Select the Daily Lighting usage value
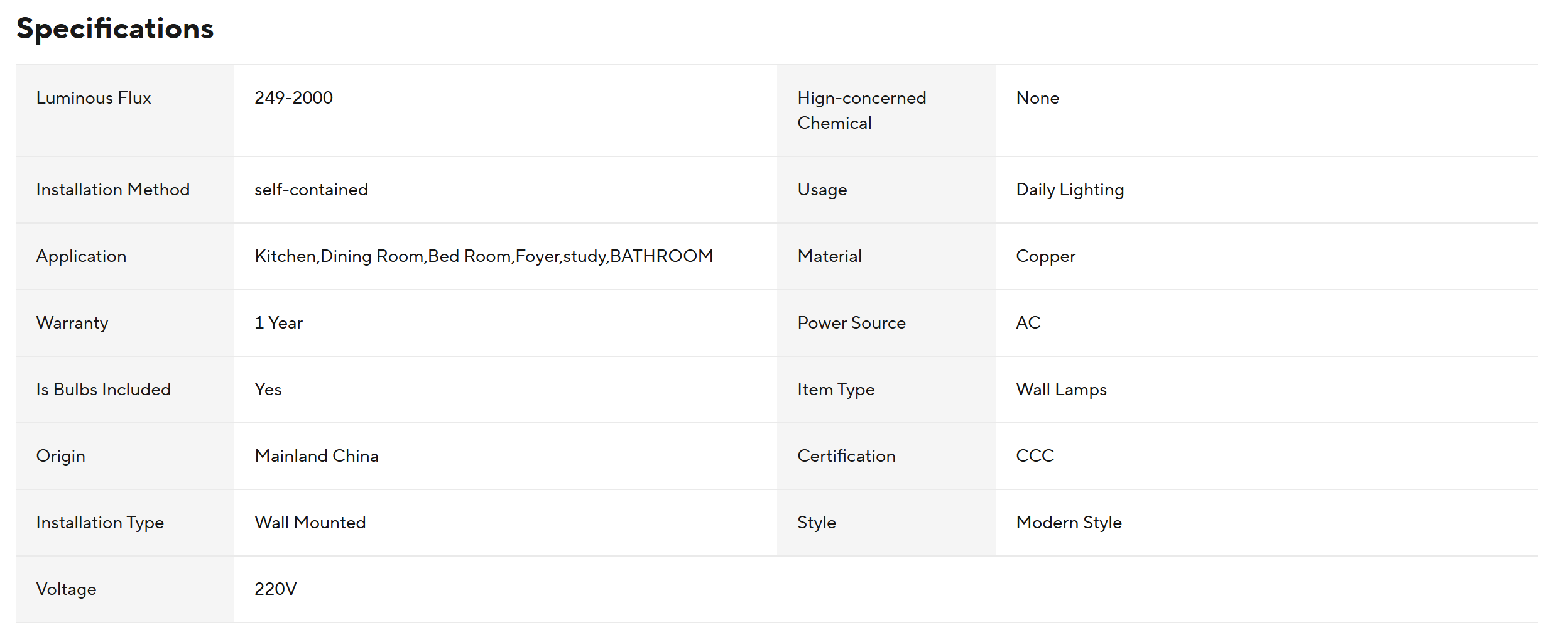The width and height of the screenshot is (1568, 632). (x=1070, y=190)
